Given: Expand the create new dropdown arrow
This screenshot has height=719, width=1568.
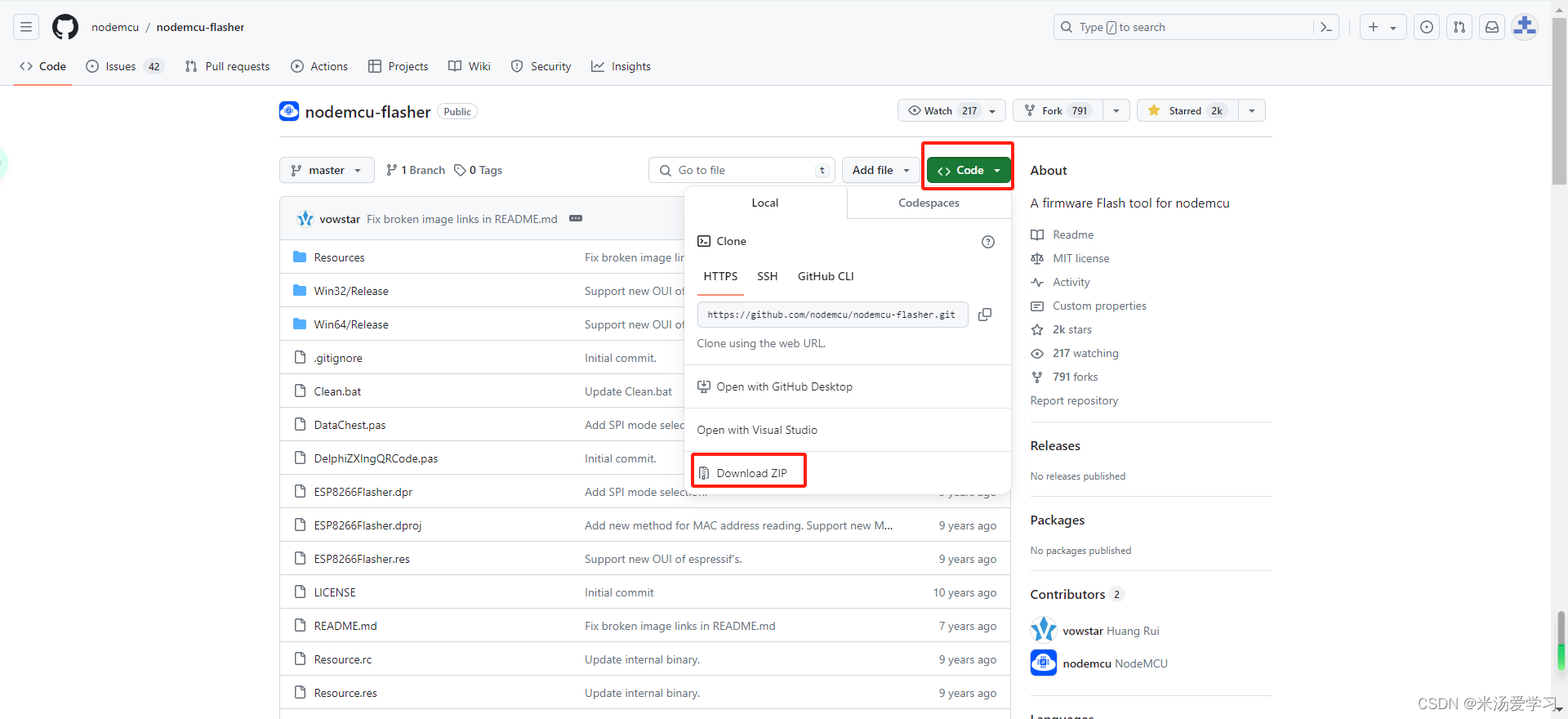Looking at the screenshot, I should pyautogui.click(x=1393, y=28).
